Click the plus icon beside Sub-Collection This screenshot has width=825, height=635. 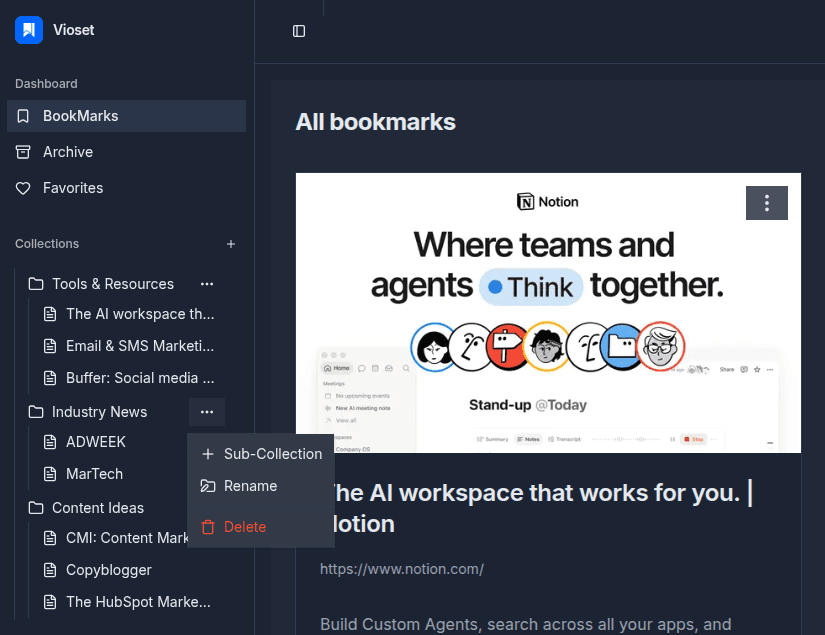click(x=208, y=454)
